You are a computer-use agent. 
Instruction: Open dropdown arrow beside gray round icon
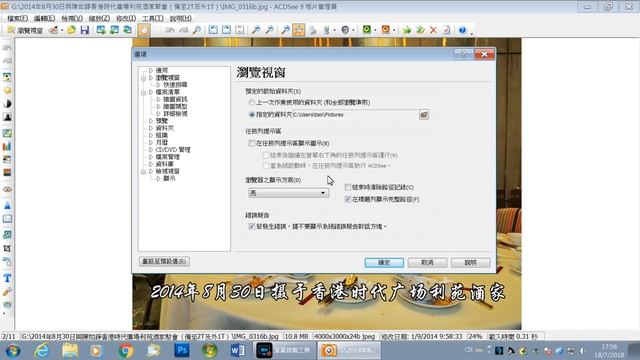[353, 30]
